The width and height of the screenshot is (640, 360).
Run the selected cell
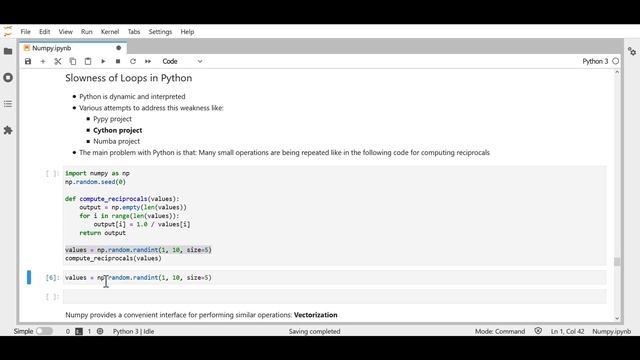pyautogui.click(x=103, y=61)
